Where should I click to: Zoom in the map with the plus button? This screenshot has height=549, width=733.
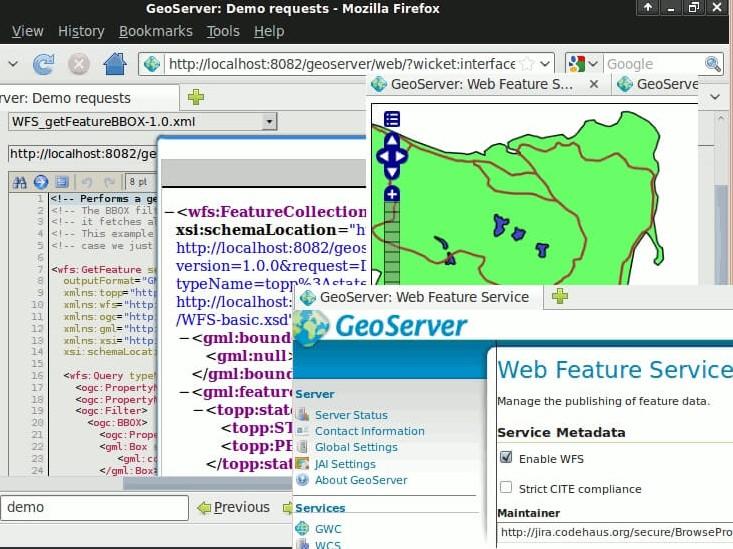tap(392, 194)
